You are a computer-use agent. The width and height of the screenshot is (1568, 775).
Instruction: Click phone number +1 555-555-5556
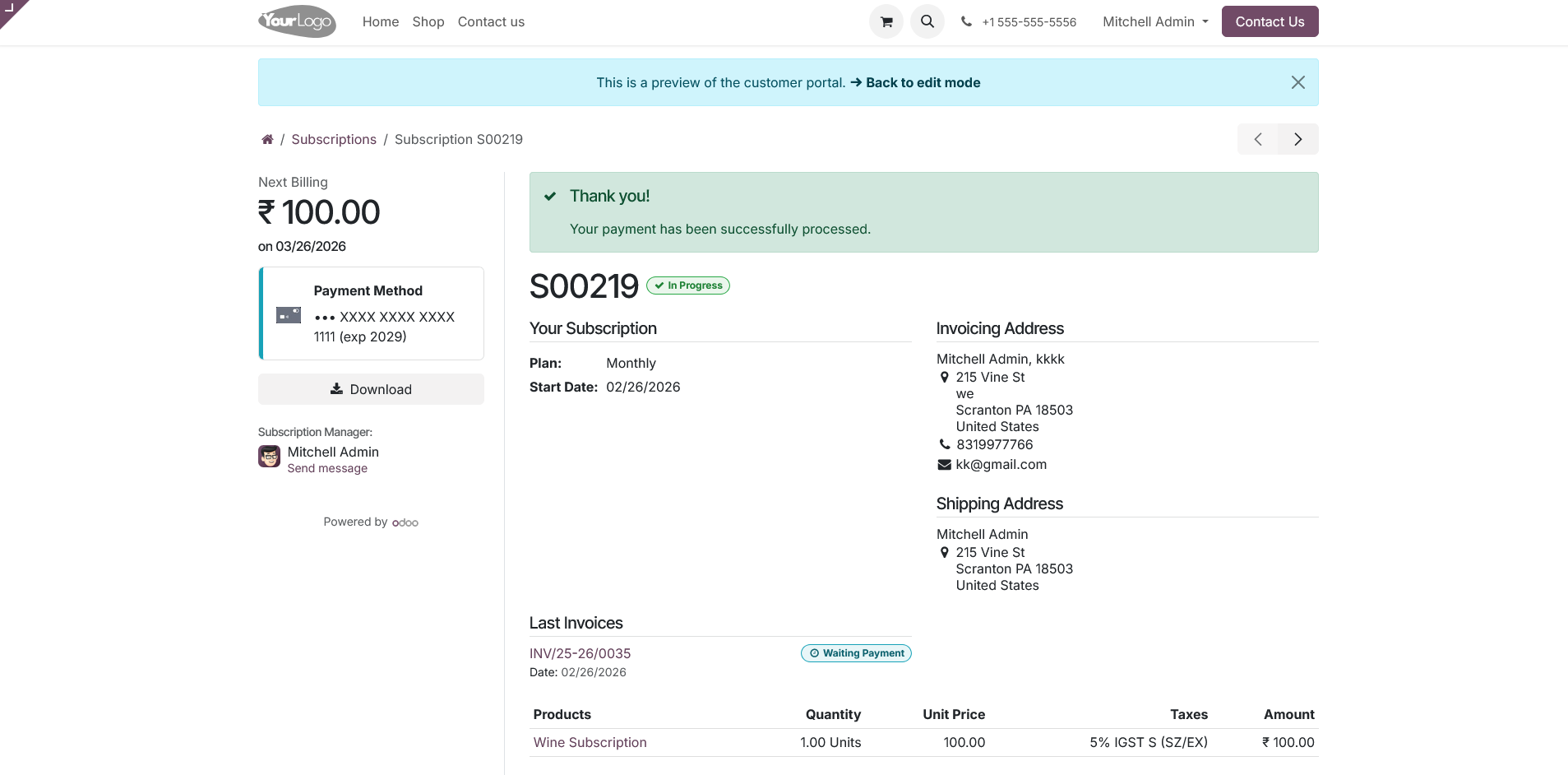pos(1029,22)
